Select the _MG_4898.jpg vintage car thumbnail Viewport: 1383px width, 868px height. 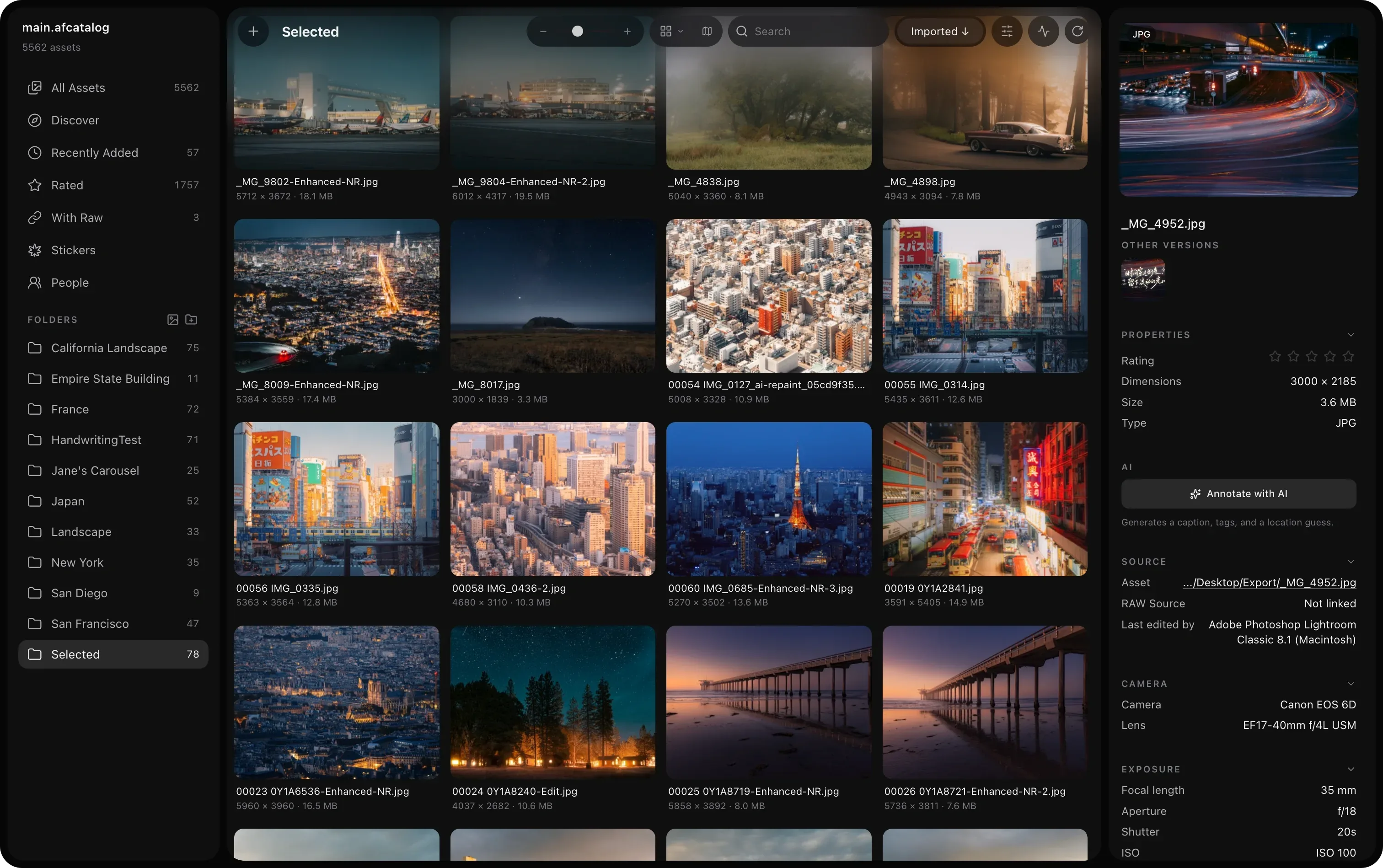[985, 93]
